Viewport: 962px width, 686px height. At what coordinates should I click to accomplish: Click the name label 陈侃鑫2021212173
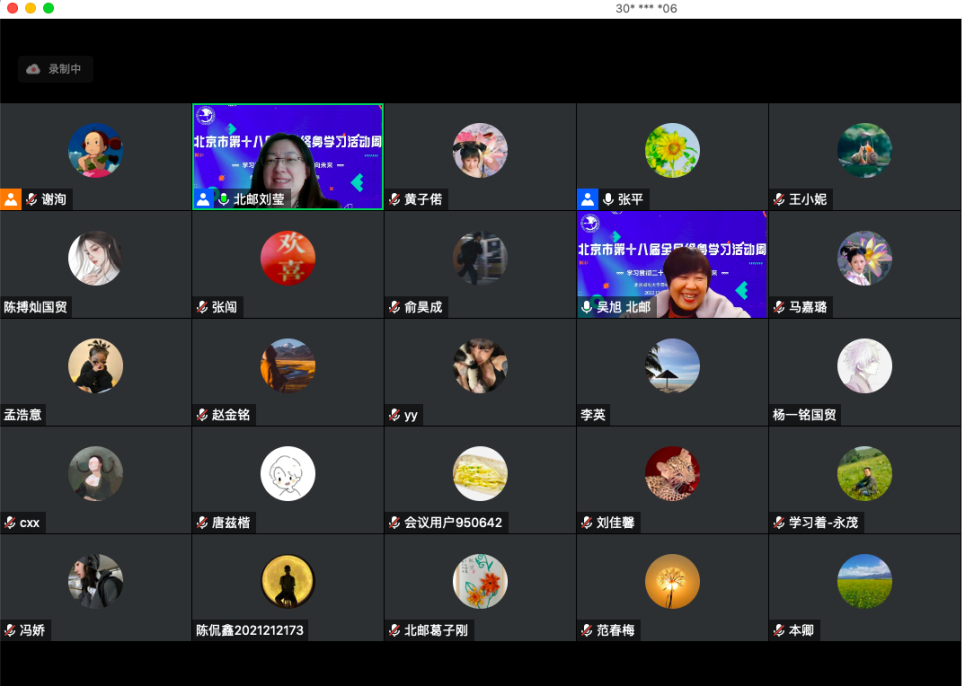click(250, 630)
